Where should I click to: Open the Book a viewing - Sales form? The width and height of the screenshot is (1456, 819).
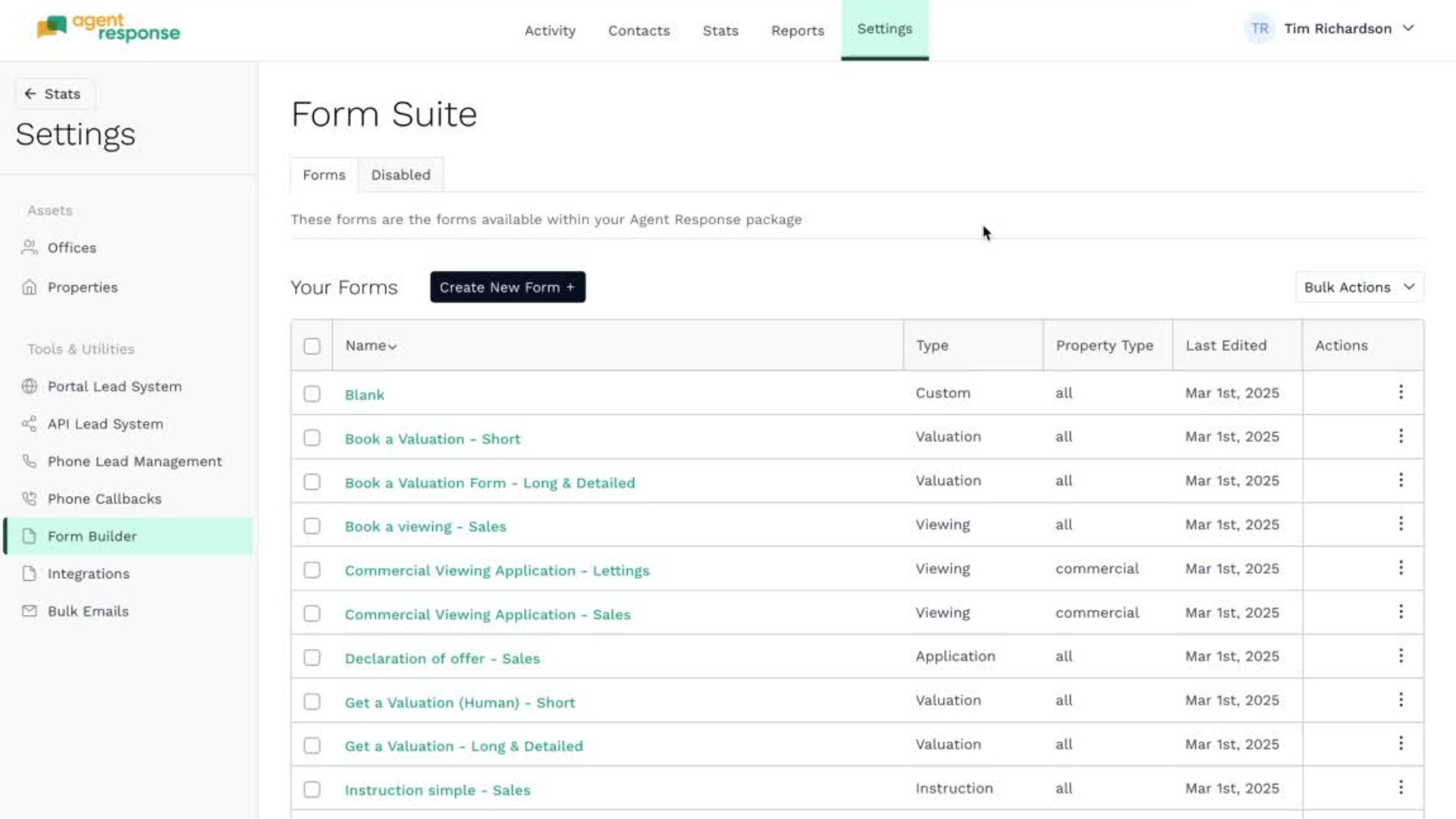tap(425, 526)
